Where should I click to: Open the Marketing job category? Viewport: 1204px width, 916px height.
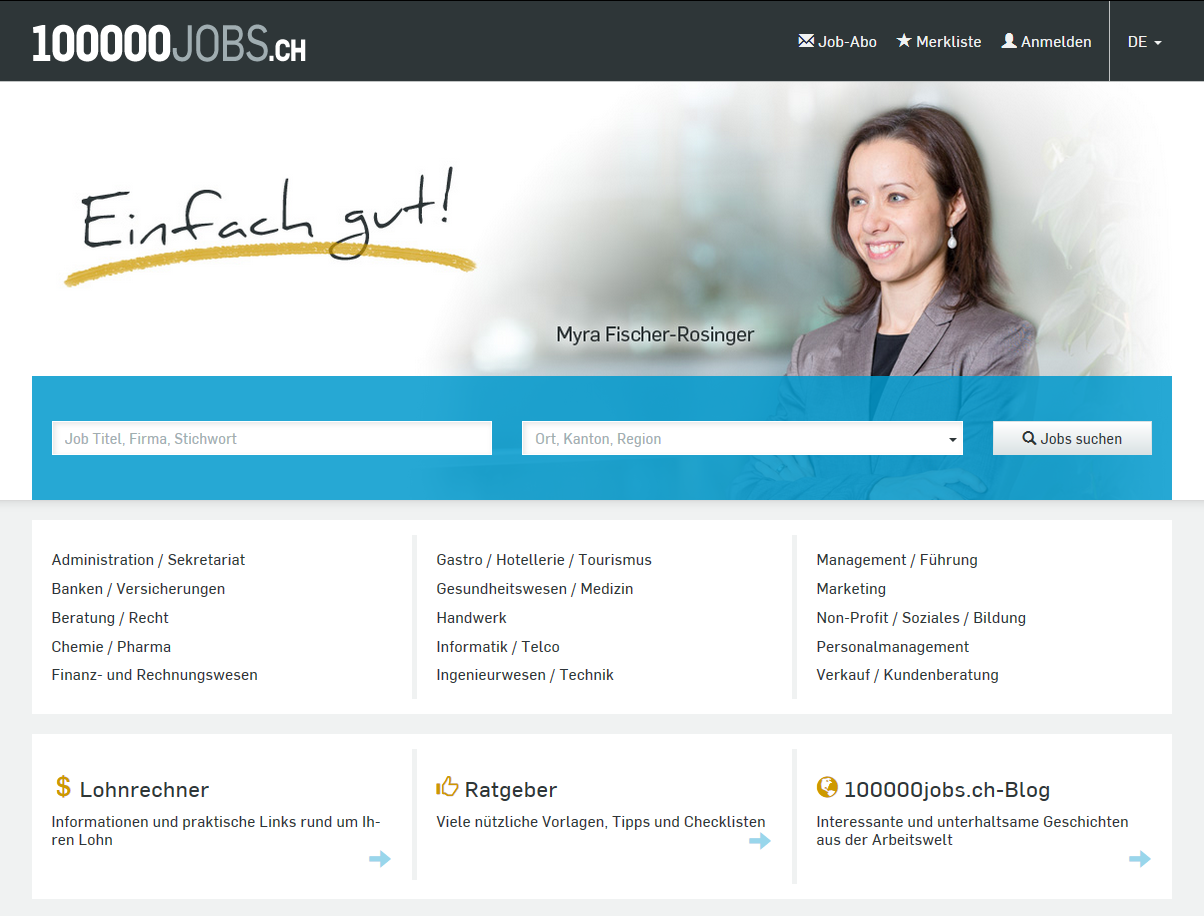point(851,589)
